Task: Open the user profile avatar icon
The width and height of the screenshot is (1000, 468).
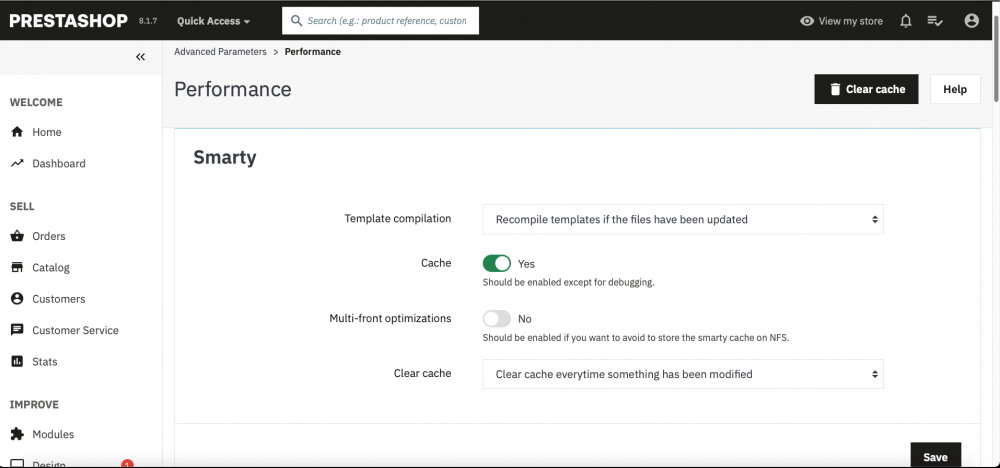Action: 971,21
